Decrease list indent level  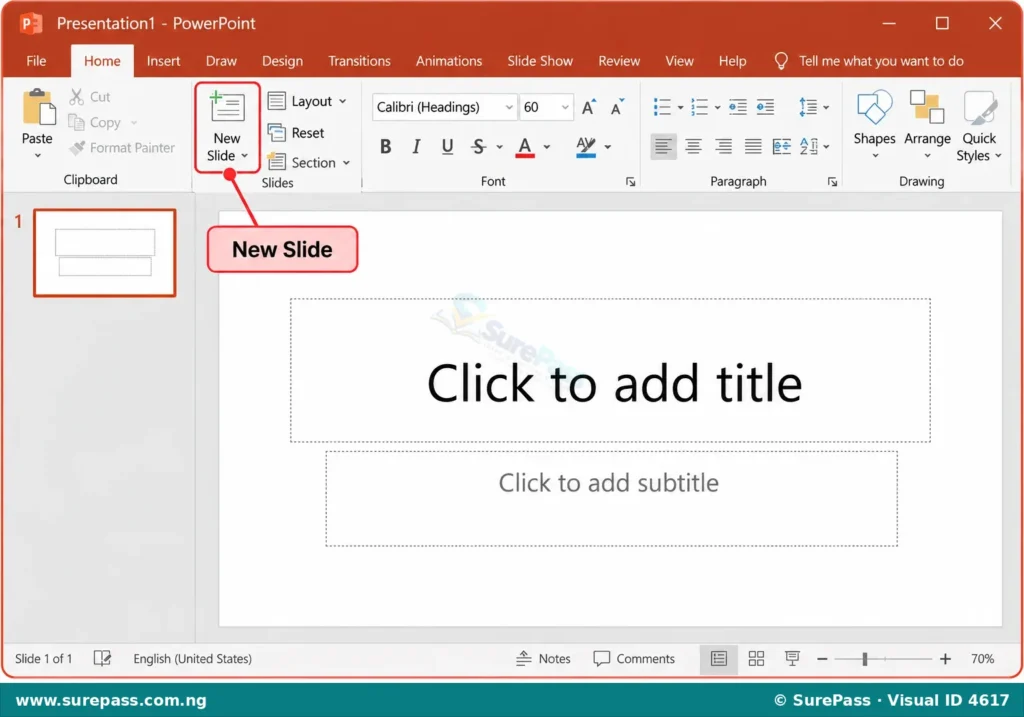[x=738, y=107]
